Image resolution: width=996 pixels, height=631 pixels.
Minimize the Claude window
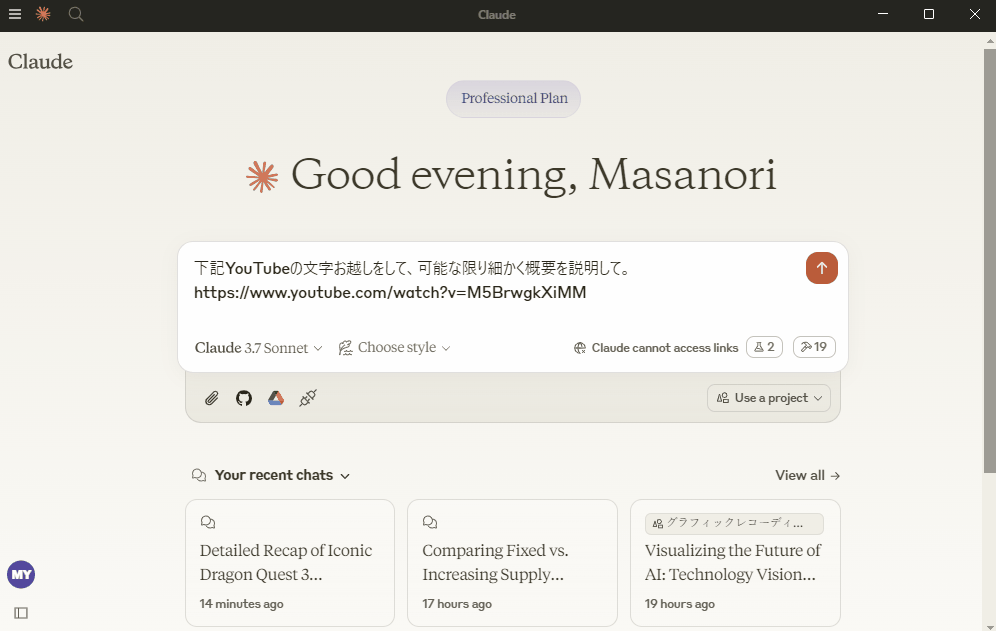point(883,14)
